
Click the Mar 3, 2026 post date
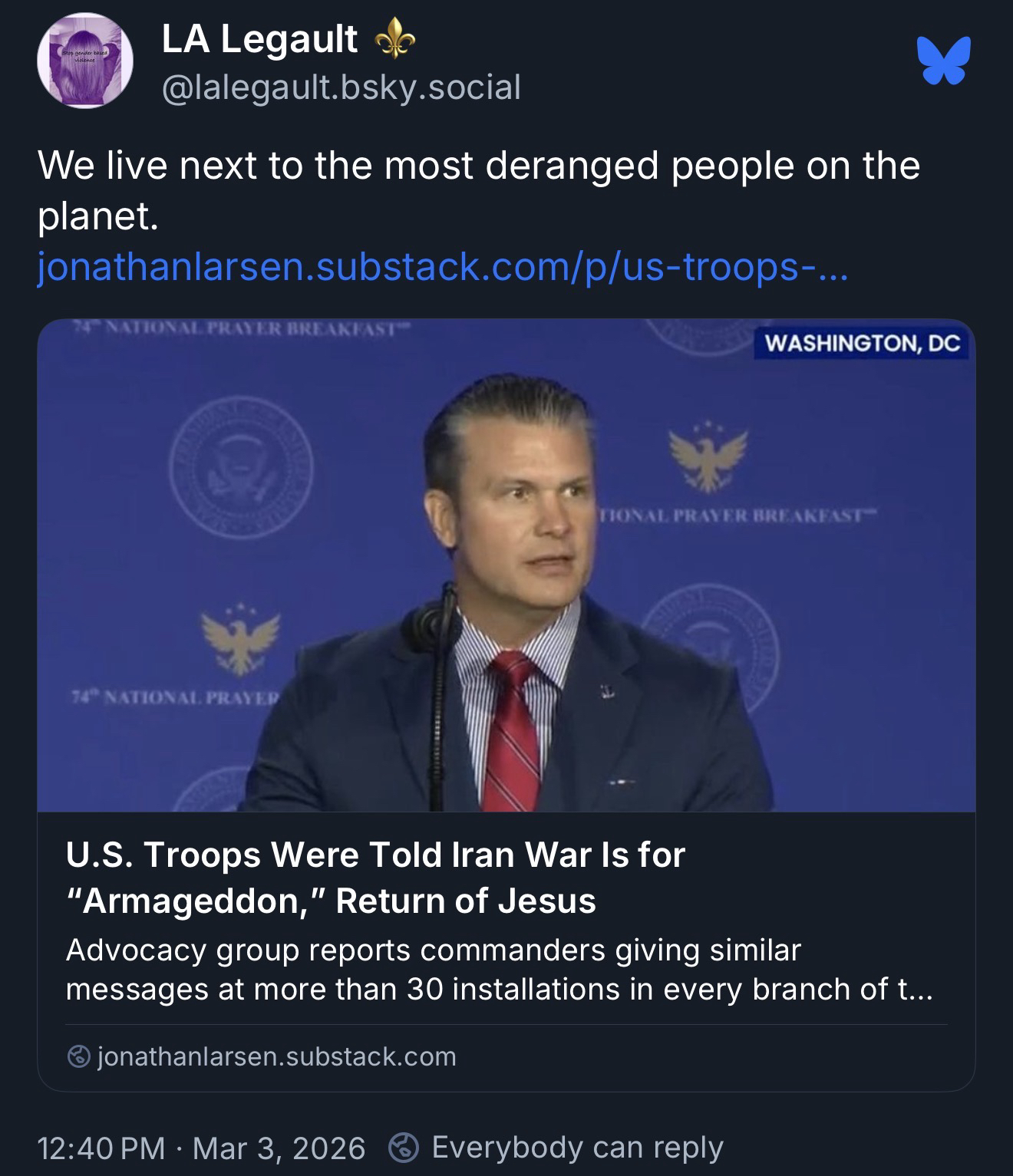279,1148
